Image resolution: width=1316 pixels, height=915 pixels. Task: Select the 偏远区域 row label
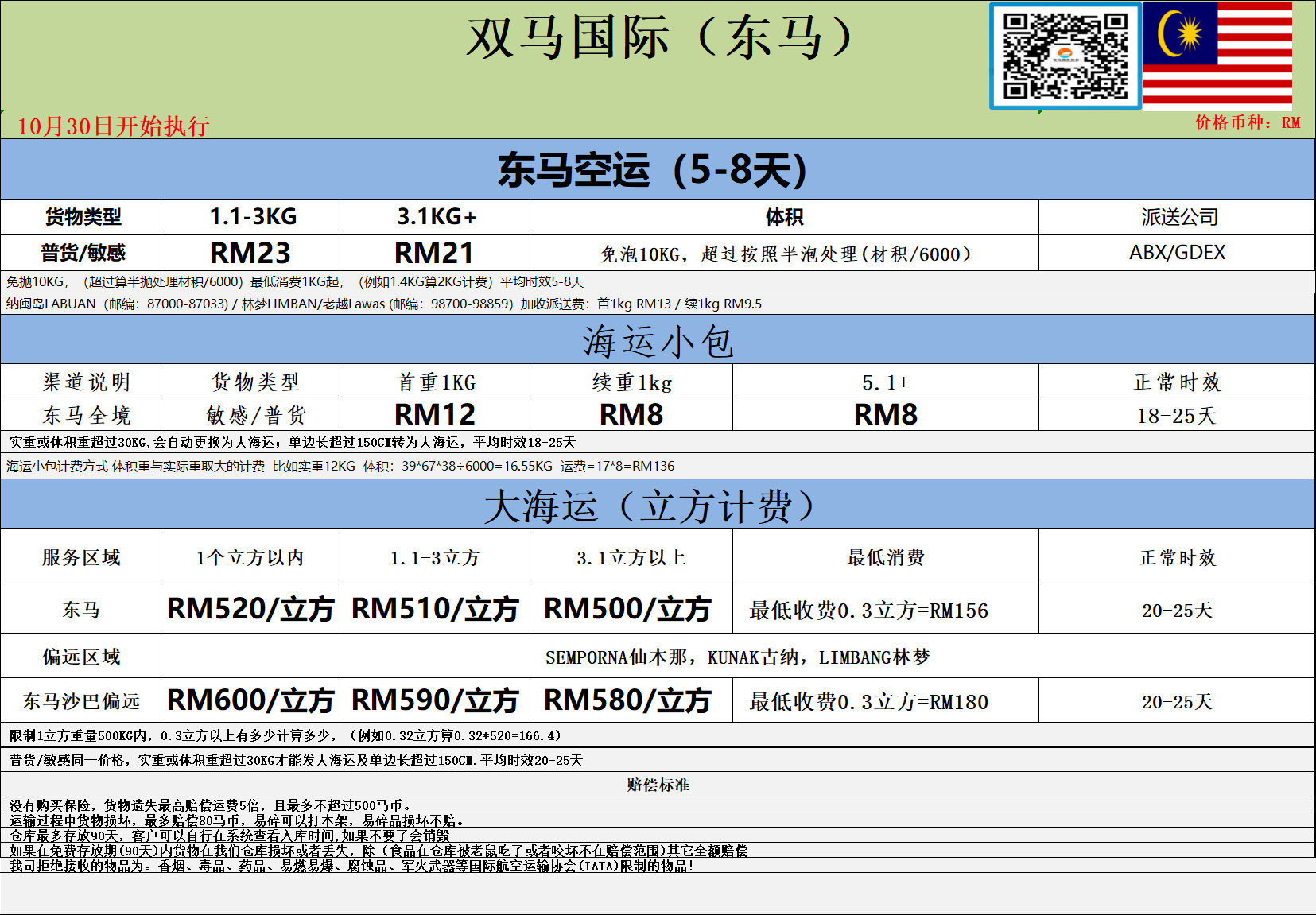point(82,655)
